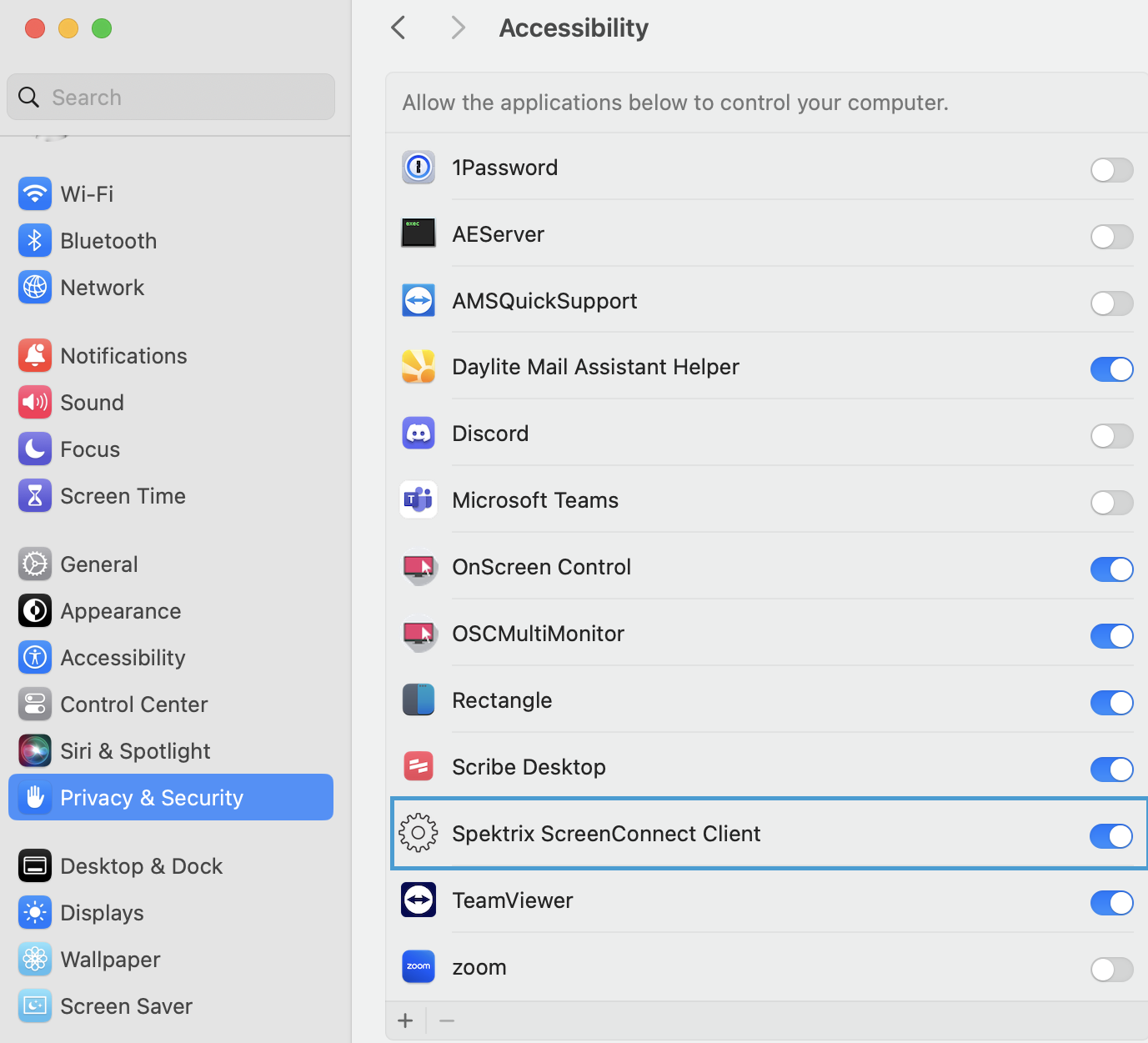Select the Discord row label
The width and height of the screenshot is (1148, 1043).
[x=490, y=434]
